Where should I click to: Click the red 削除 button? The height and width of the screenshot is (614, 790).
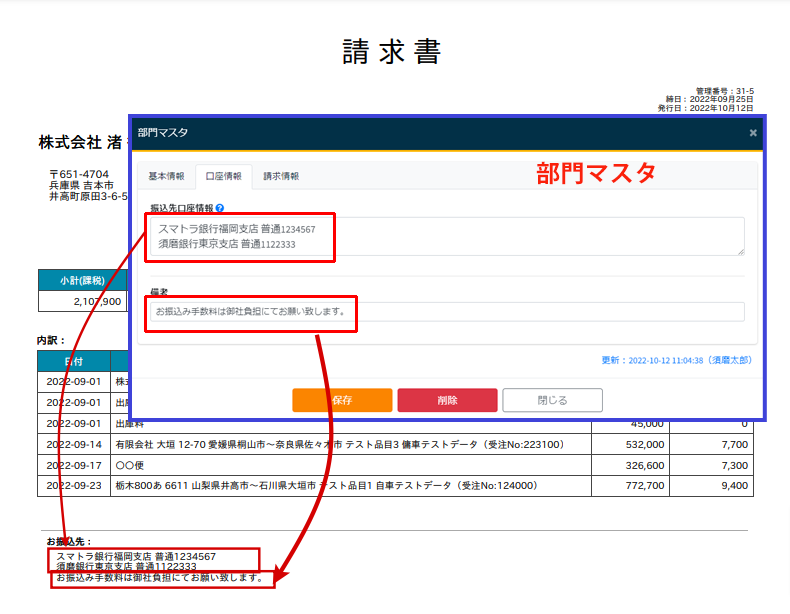[x=447, y=400]
